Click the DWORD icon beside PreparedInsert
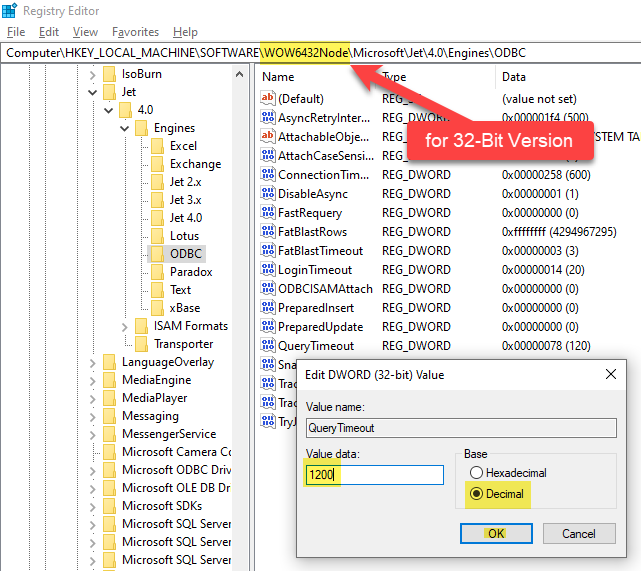This screenshot has height=571, width=641. 267,307
